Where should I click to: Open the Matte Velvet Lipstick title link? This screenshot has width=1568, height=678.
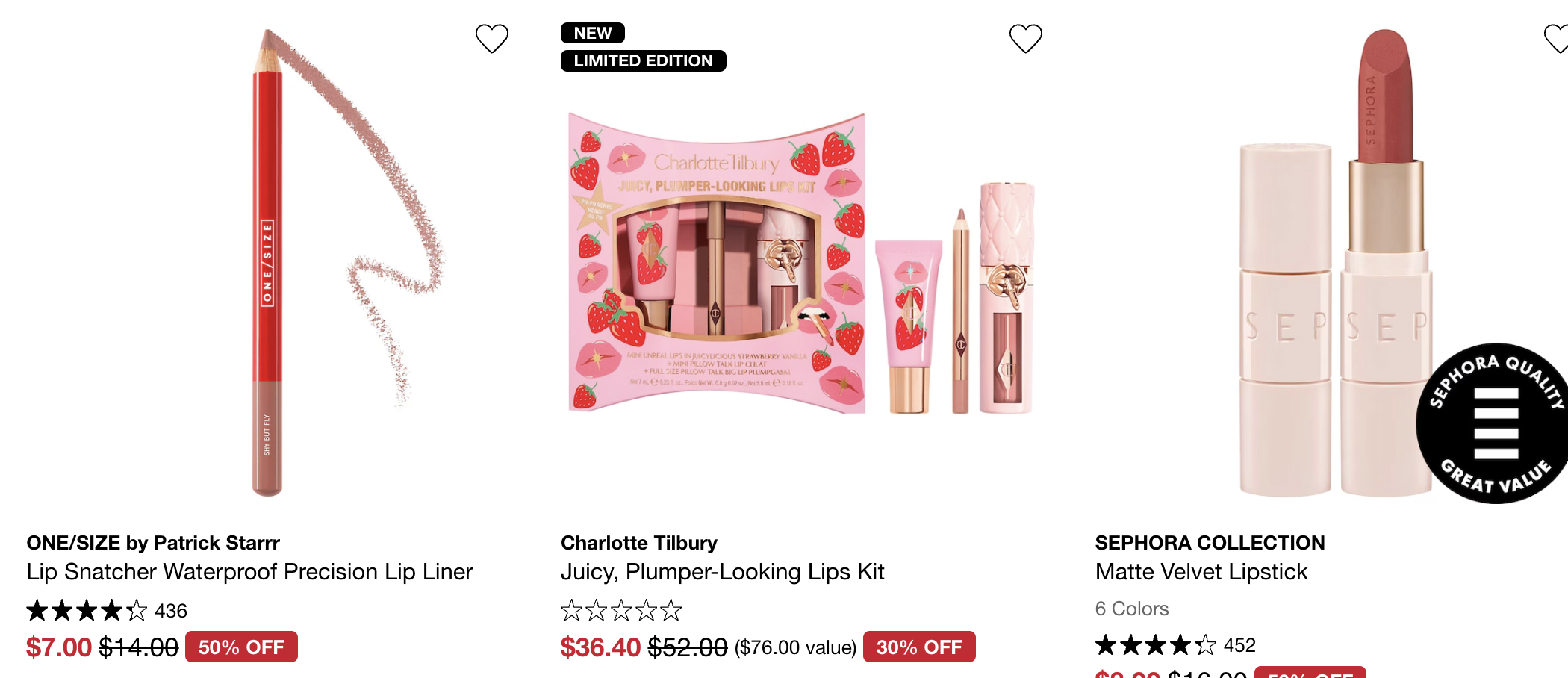coord(1201,572)
